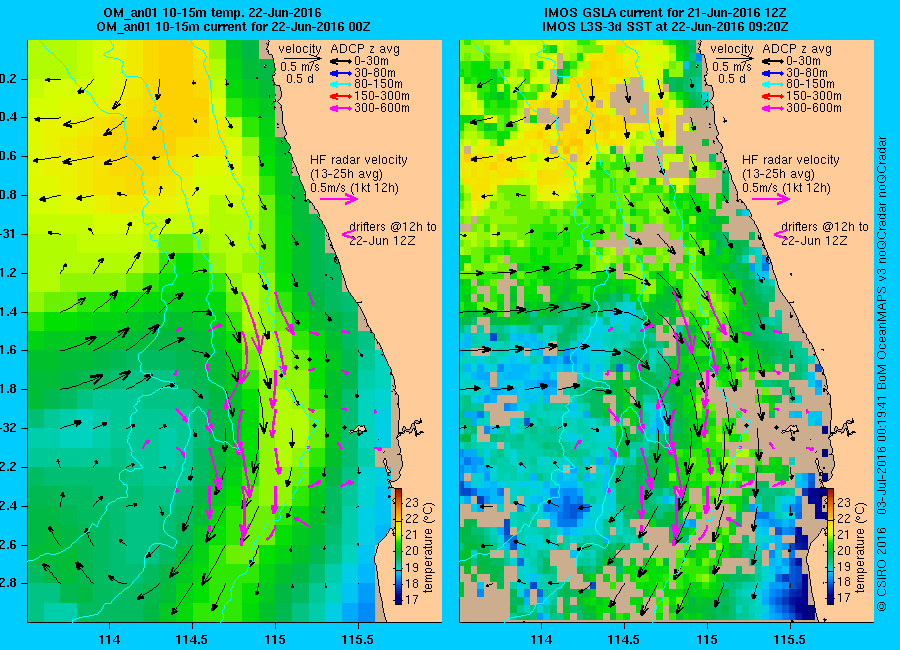The width and height of the screenshot is (900, 650).
Task: Click the blue 30-80m arrow in left legend
Action: coord(340,73)
